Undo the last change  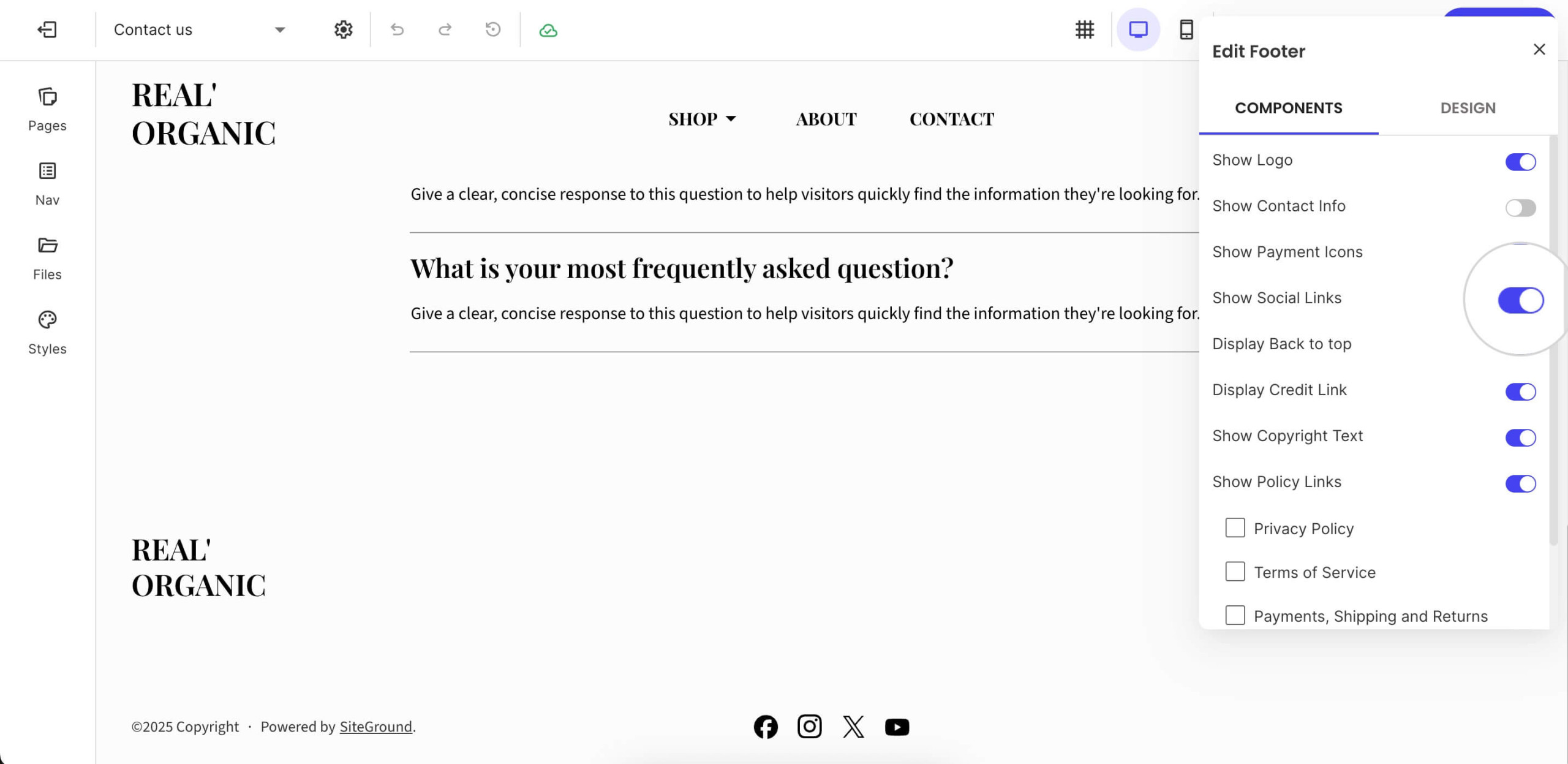point(397,29)
